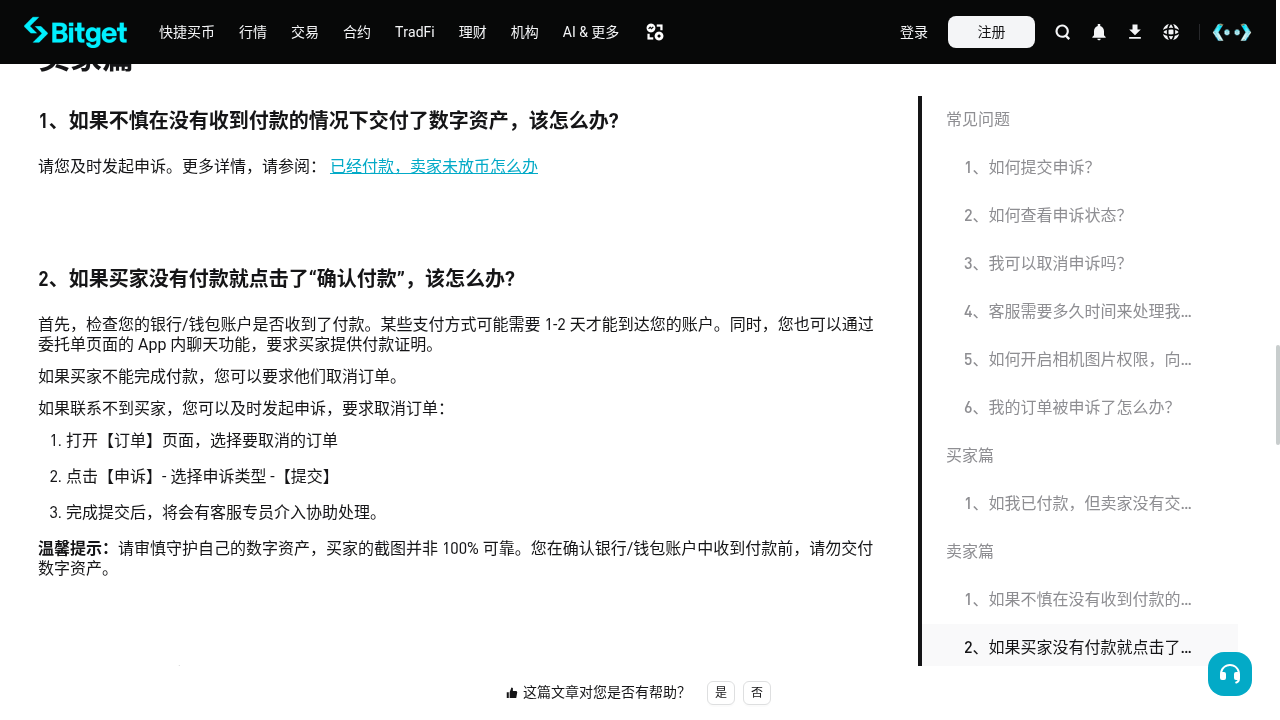Open the 机构 menu item
The image size is (1280, 720).
[525, 32]
